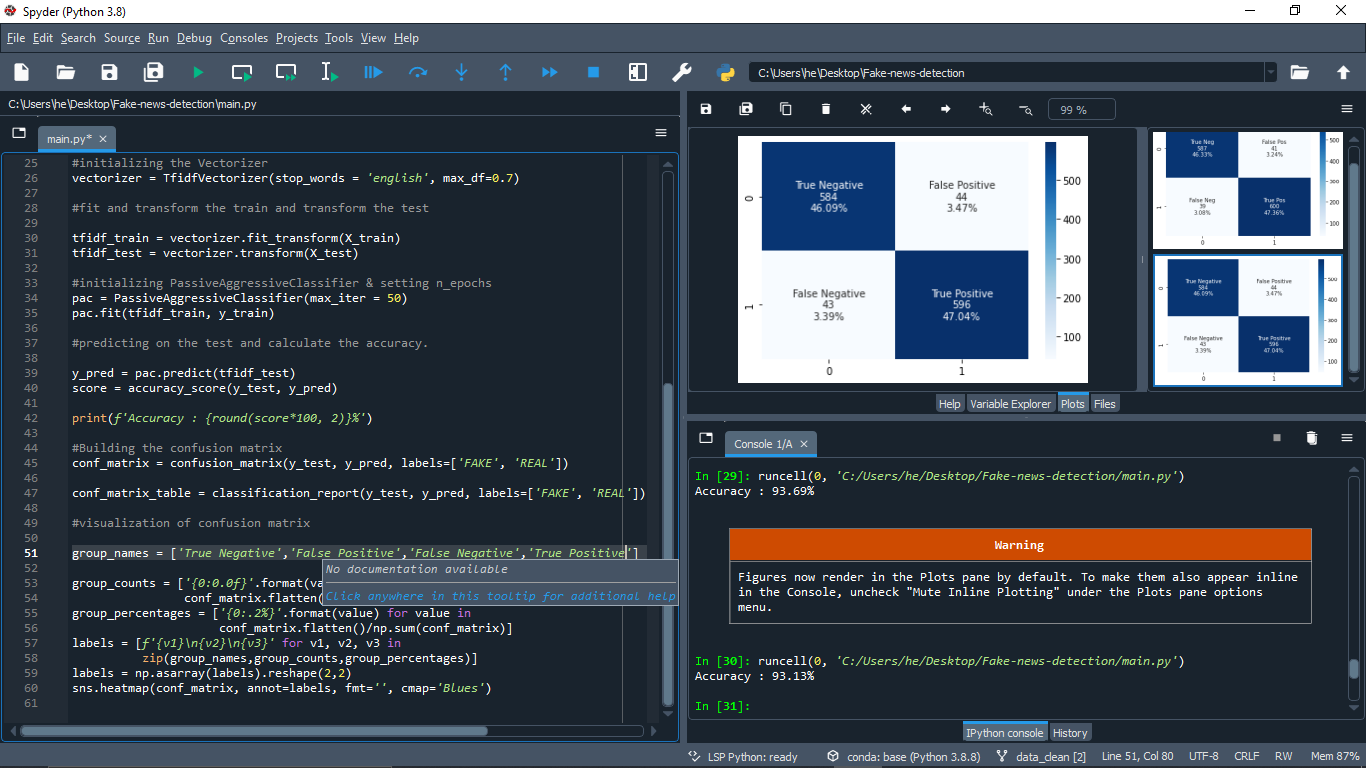Open the Consoles menu
This screenshot has width=1366, height=768.
tap(244, 38)
